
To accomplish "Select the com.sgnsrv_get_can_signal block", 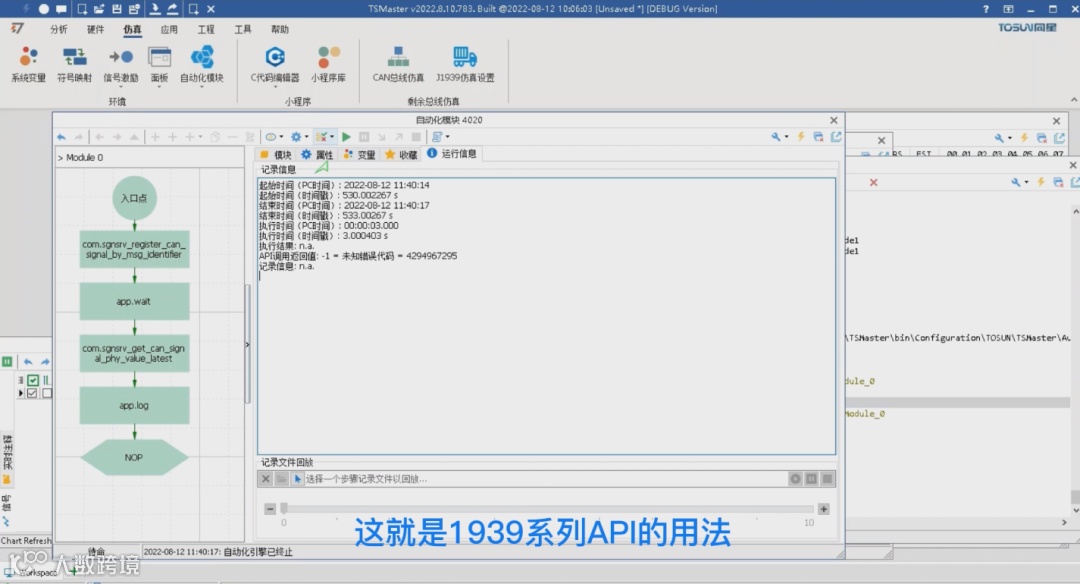I will coord(134,353).
